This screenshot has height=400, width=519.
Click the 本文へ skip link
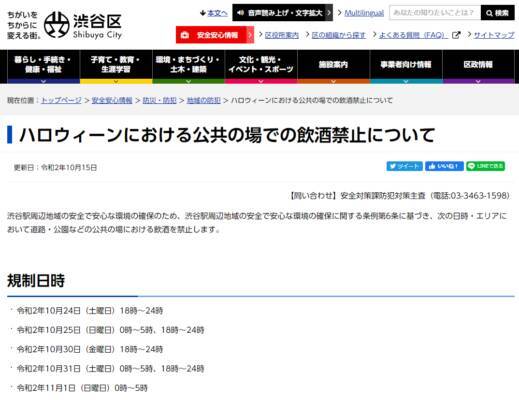click(x=213, y=13)
